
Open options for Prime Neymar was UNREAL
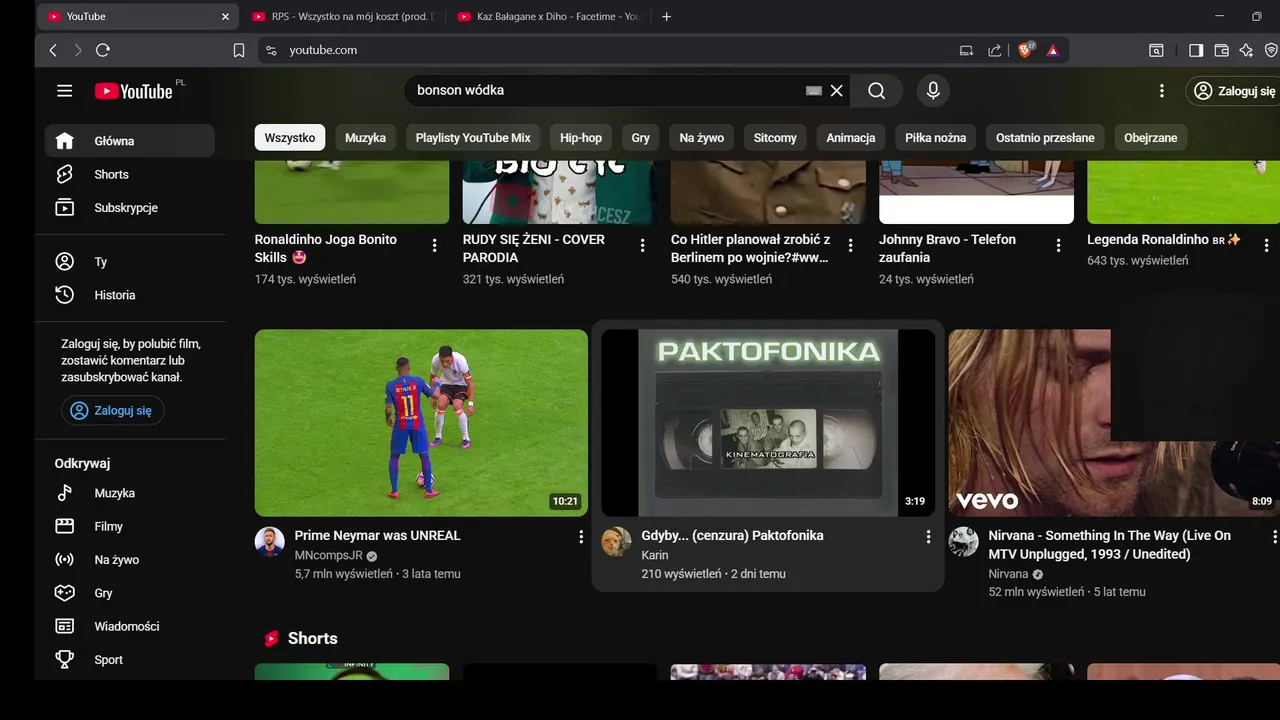click(581, 537)
